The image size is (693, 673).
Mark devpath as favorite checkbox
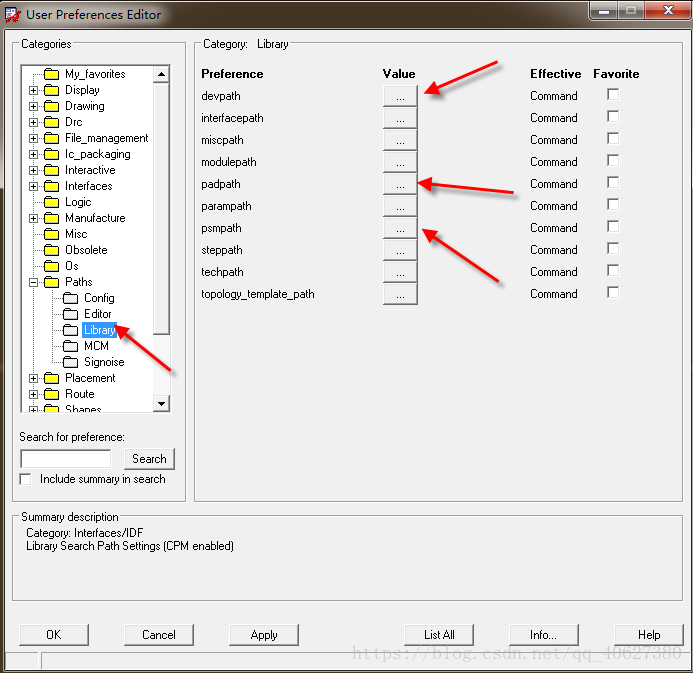point(613,95)
